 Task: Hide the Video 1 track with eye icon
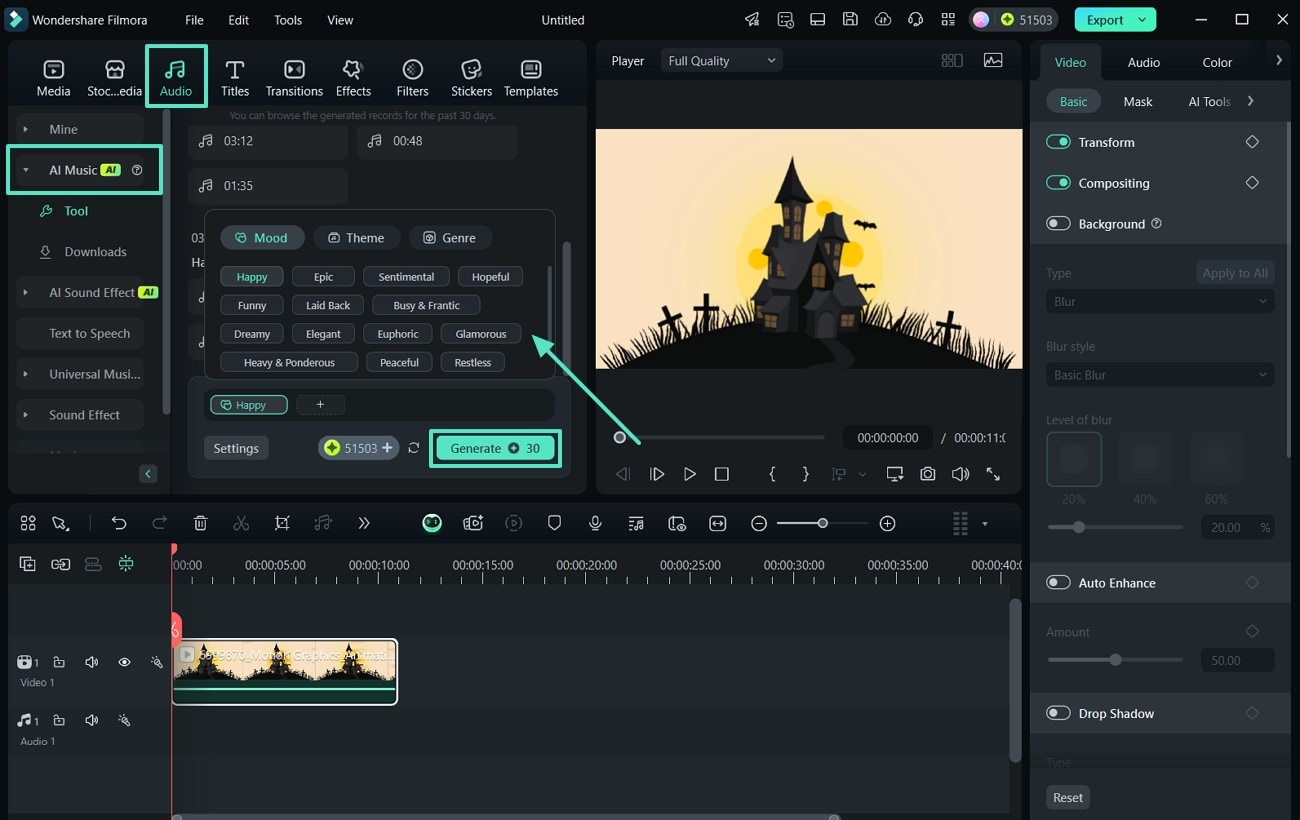pos(124,662)
